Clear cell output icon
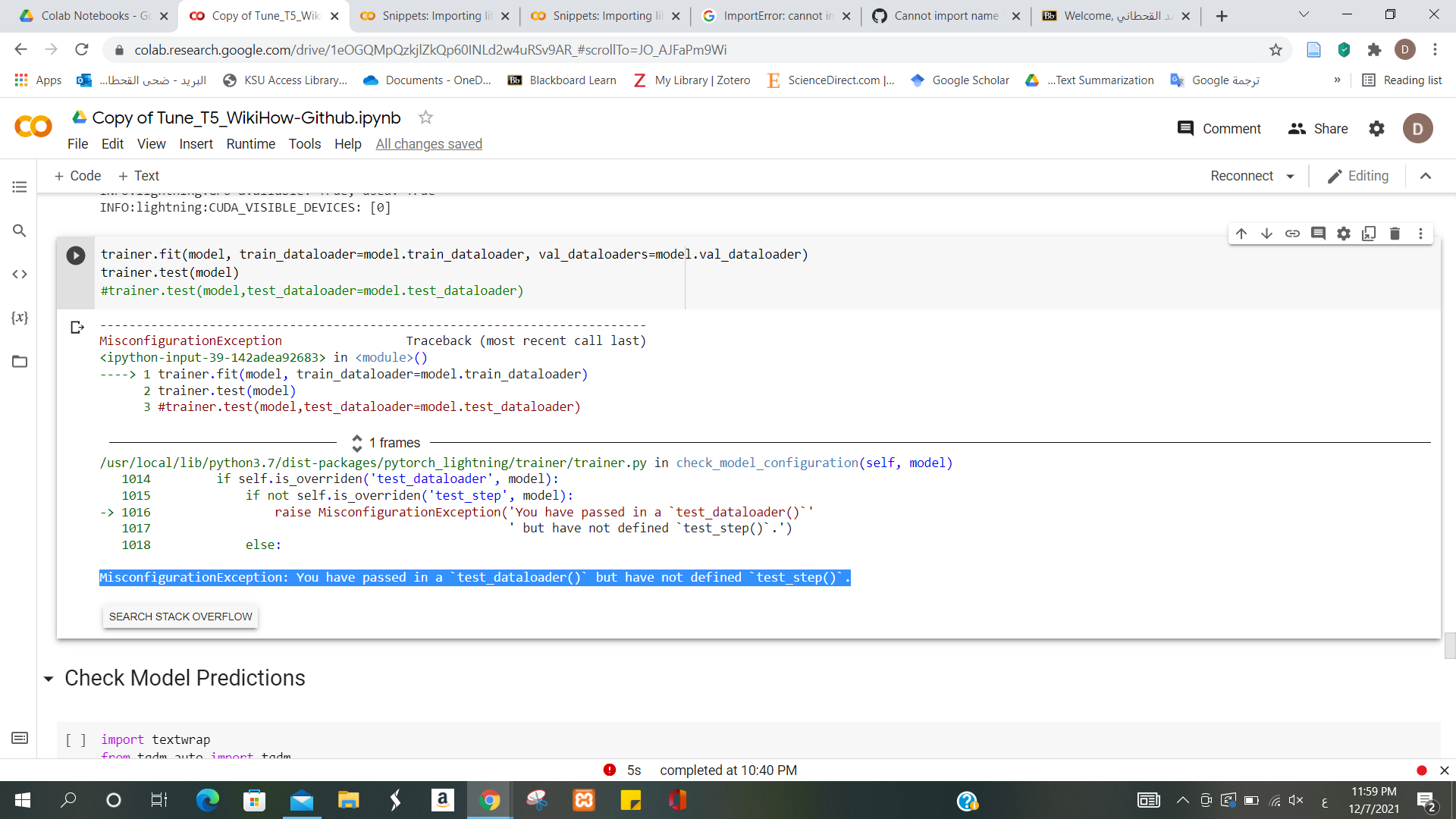 click(77, 328)
